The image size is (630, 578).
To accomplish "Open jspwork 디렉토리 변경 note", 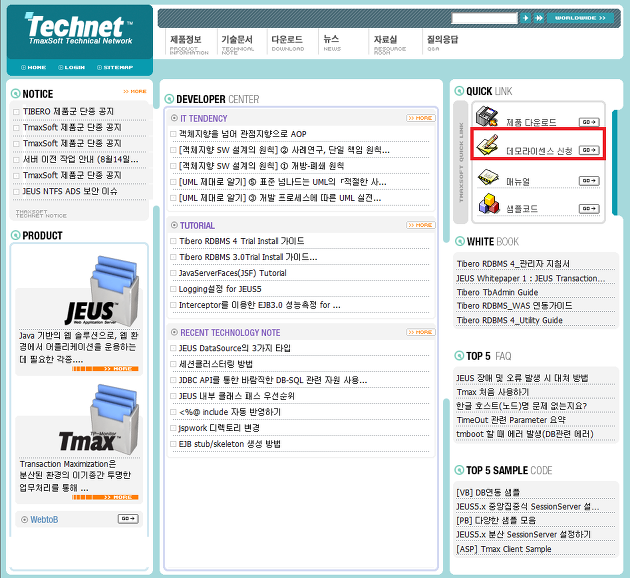I will click(219, 428).
